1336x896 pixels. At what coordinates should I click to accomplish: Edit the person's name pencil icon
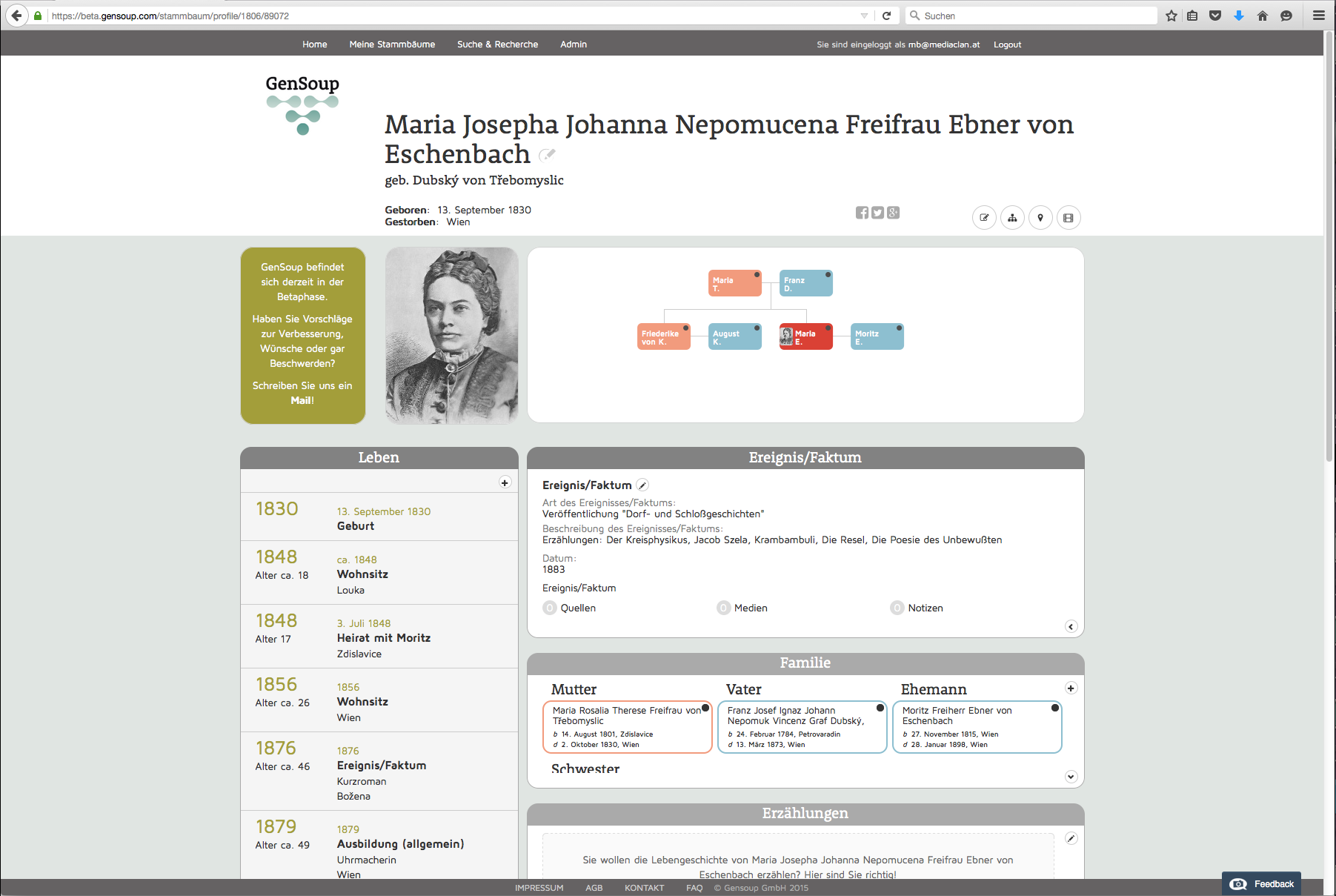click(x=547, y=154)
